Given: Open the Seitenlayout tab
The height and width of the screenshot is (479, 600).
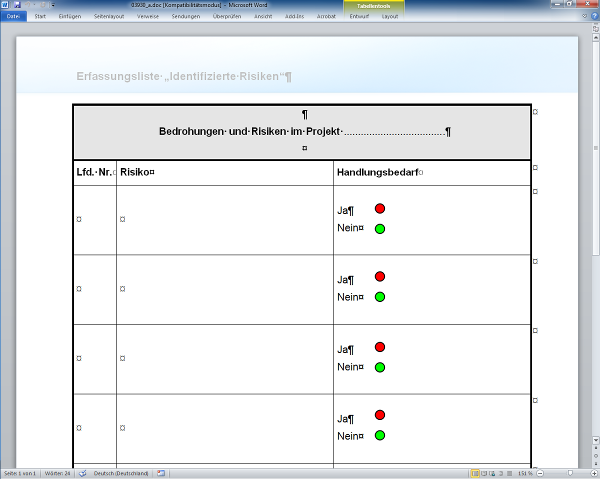Looking at the screenshot, I should click(x=110, y=16).
